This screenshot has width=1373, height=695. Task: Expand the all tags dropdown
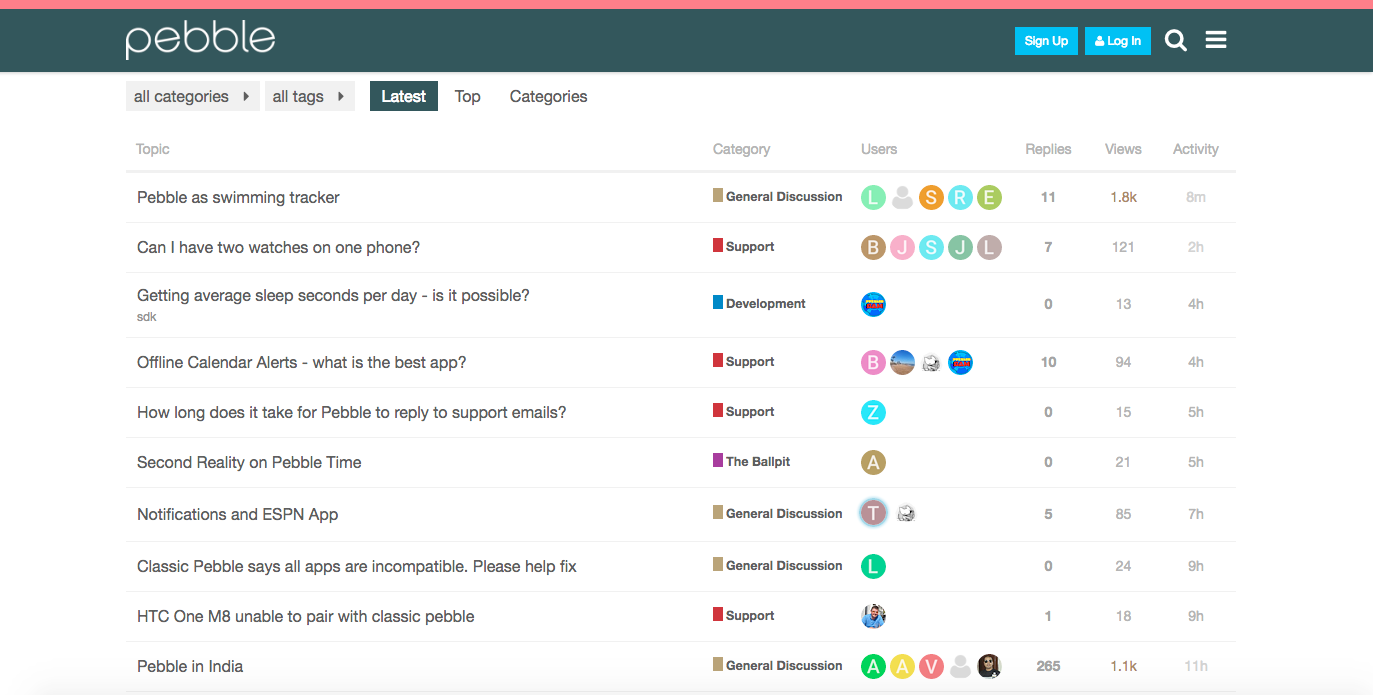click(310, 96)
